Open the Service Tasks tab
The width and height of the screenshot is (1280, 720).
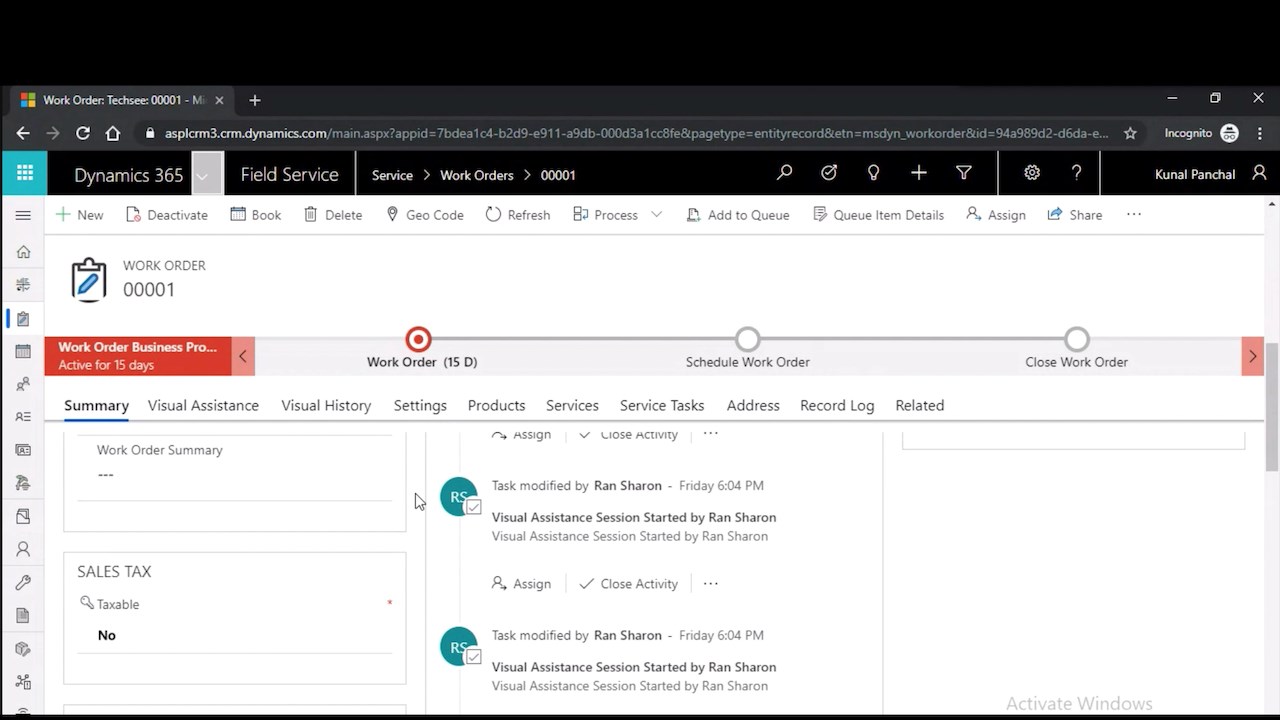pyautogui.click(x=662, y=405)
